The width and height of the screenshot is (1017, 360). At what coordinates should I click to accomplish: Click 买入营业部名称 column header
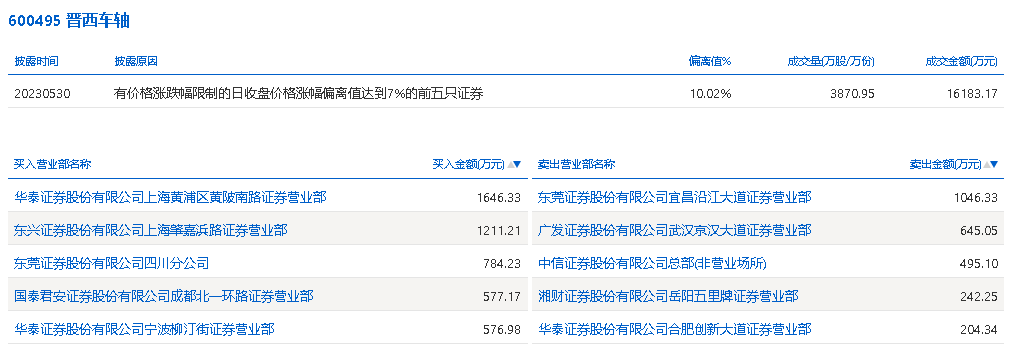pos(53,165)
